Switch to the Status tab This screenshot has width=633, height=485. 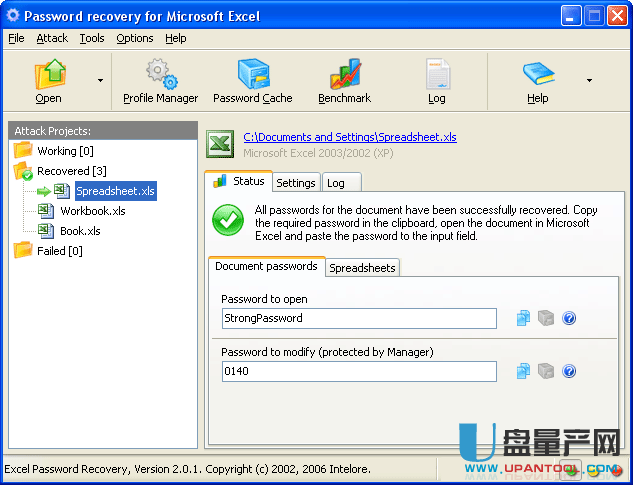(x=239, y=181)
